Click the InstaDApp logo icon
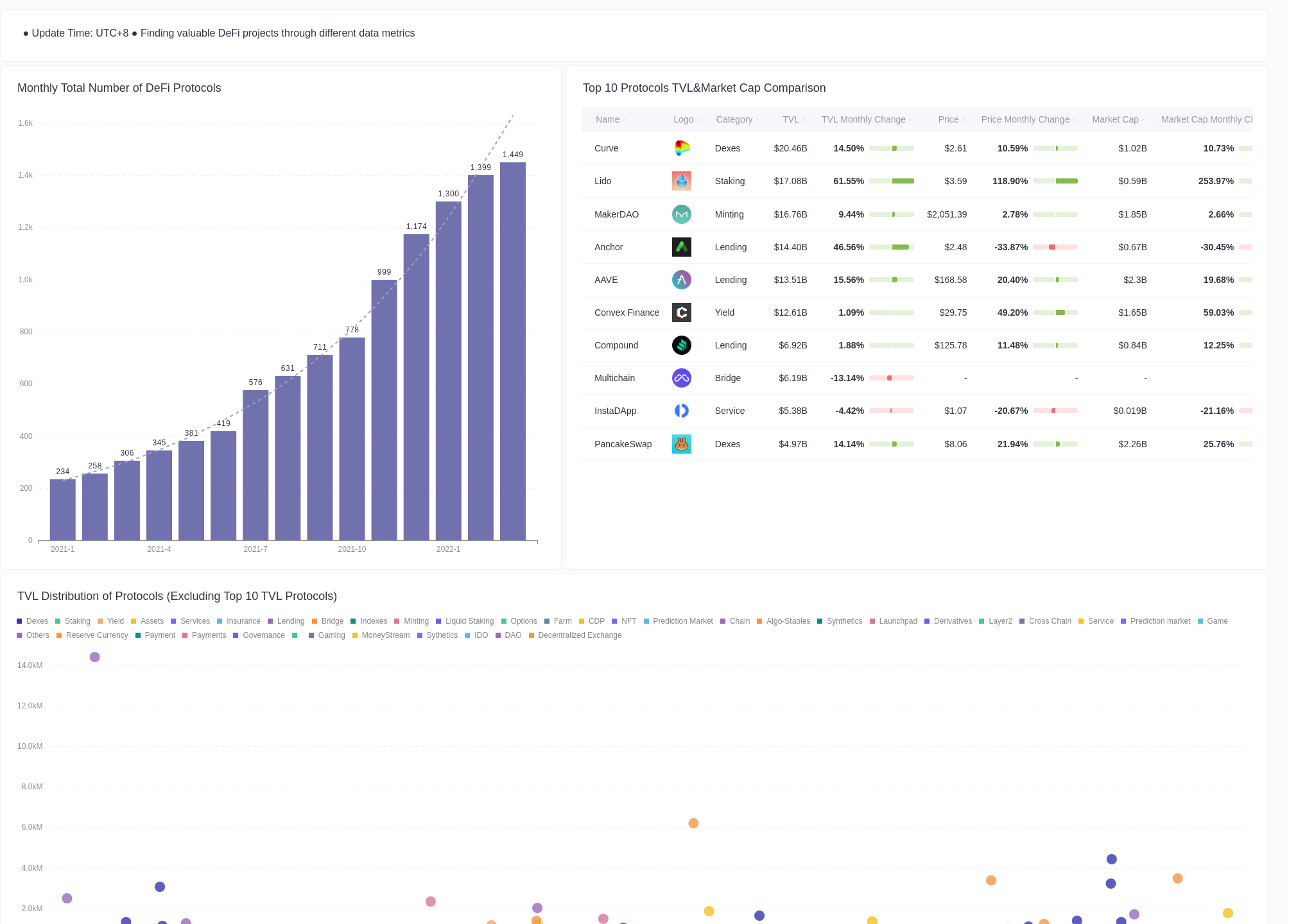Viewport: 1289px width, 924px height. click(x=682, y=411)
